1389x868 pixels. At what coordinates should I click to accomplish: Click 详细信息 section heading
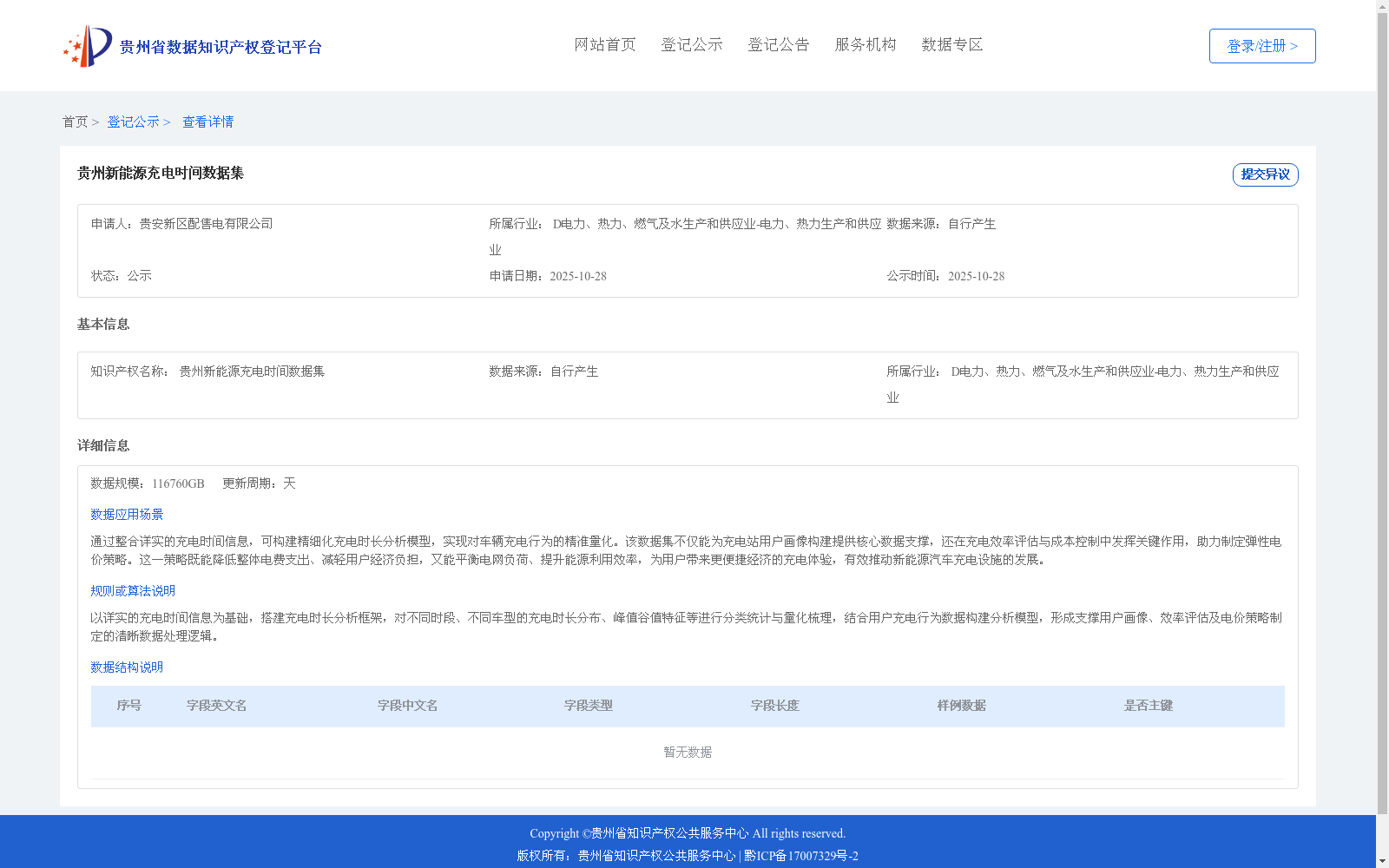(103, 446)
